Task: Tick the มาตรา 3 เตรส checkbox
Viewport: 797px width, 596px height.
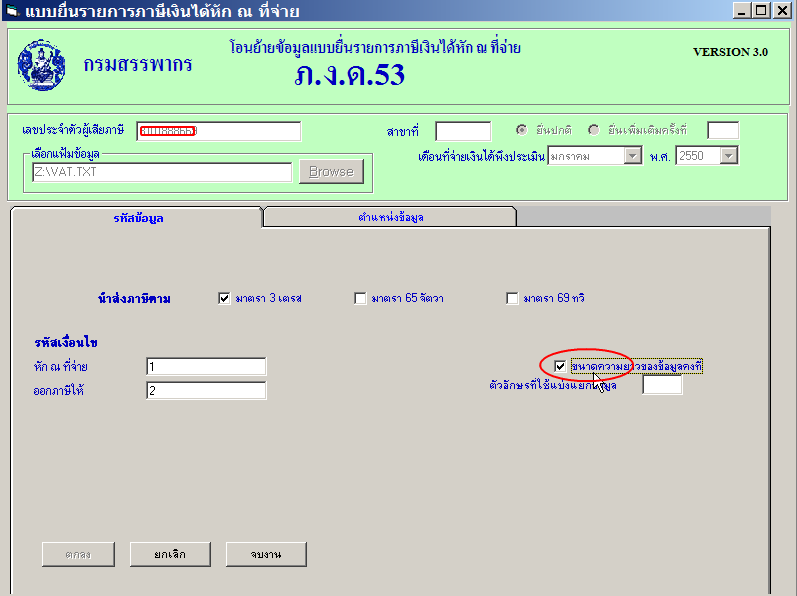Action: (x=224, y=298)
